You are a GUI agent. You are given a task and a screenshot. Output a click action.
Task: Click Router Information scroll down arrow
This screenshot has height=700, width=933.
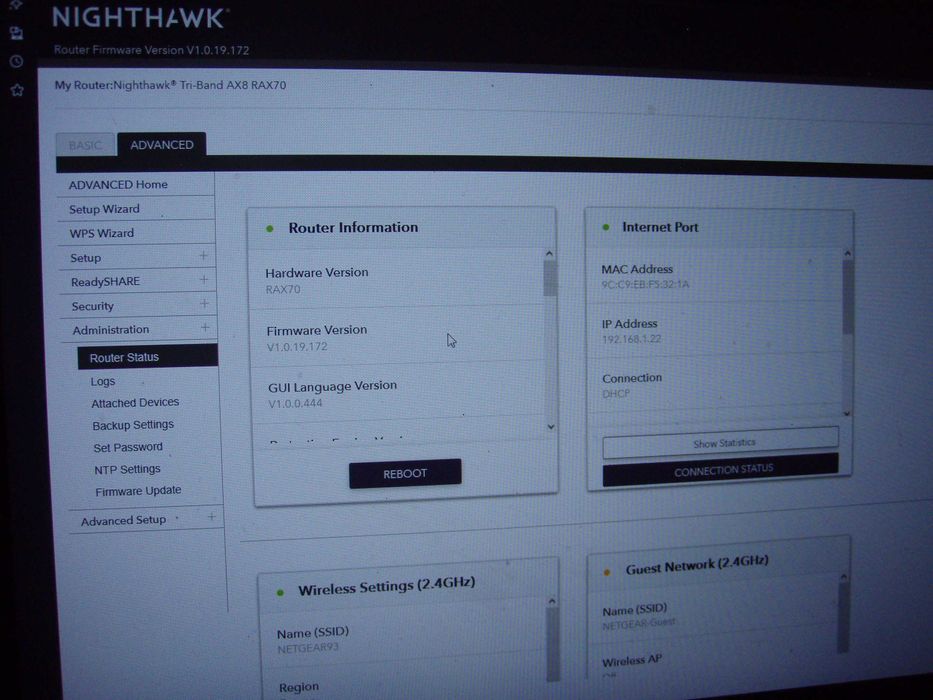551,427
